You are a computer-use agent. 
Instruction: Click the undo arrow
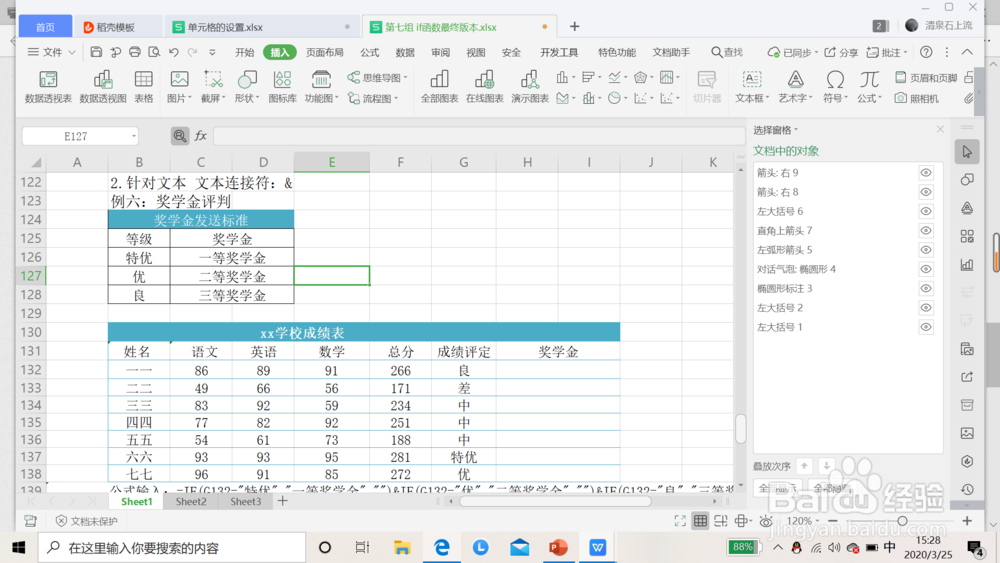(173, 52)
